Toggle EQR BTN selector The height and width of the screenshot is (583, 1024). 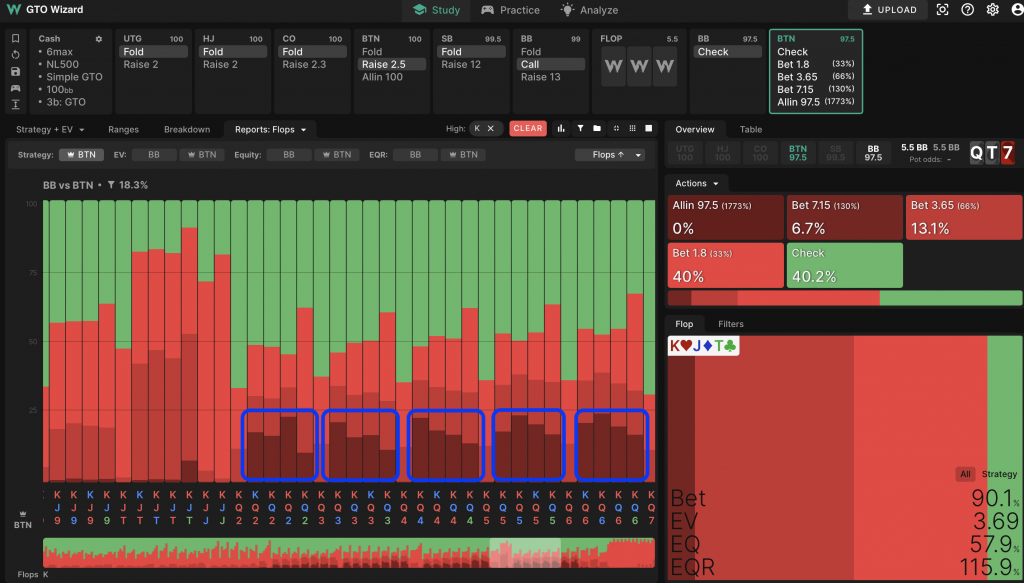click(x=463, y=155)
